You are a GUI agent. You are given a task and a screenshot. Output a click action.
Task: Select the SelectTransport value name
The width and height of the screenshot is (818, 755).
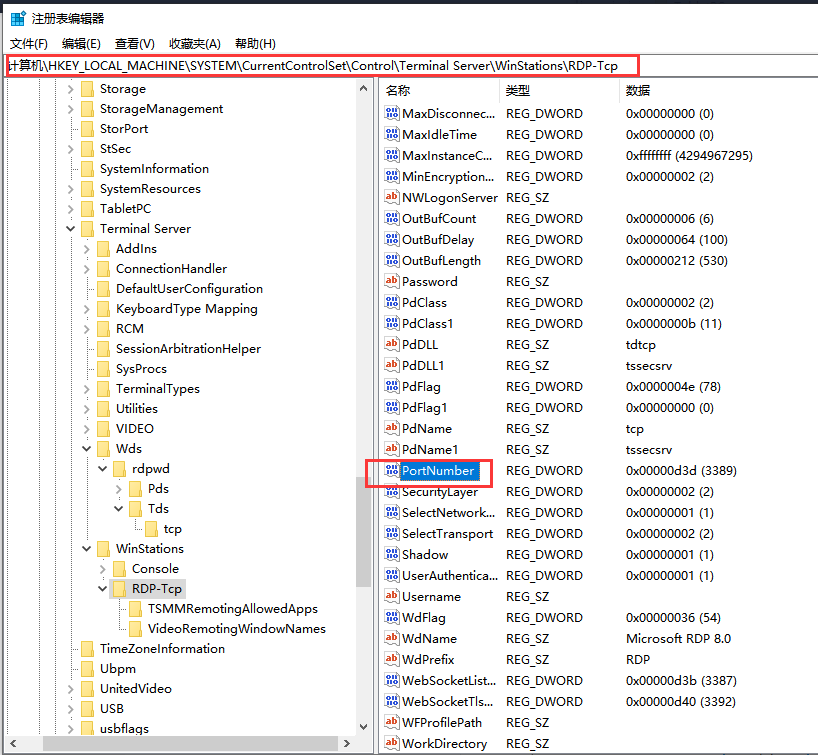(447, 534)
